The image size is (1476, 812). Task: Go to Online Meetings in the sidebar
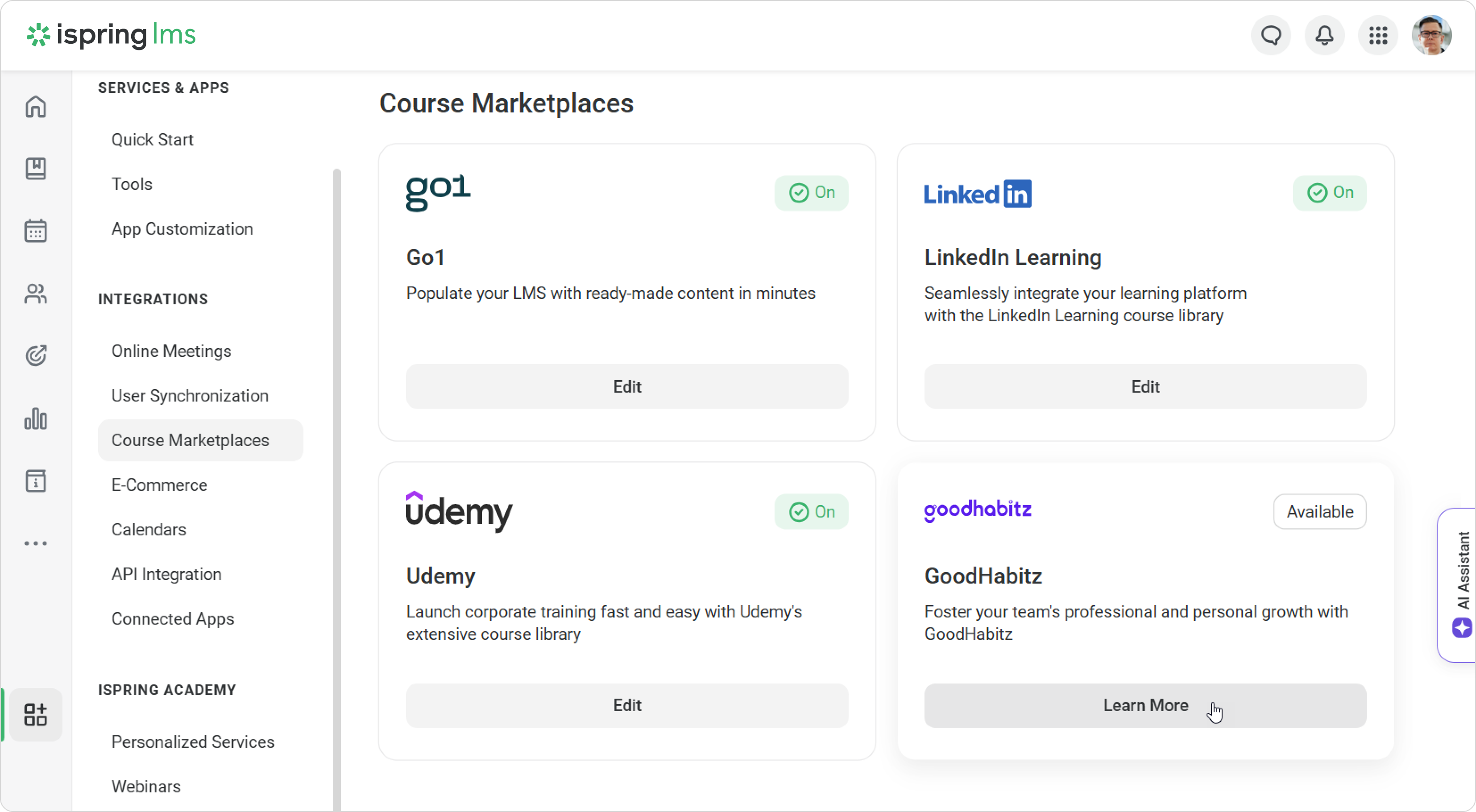[171, 351]
